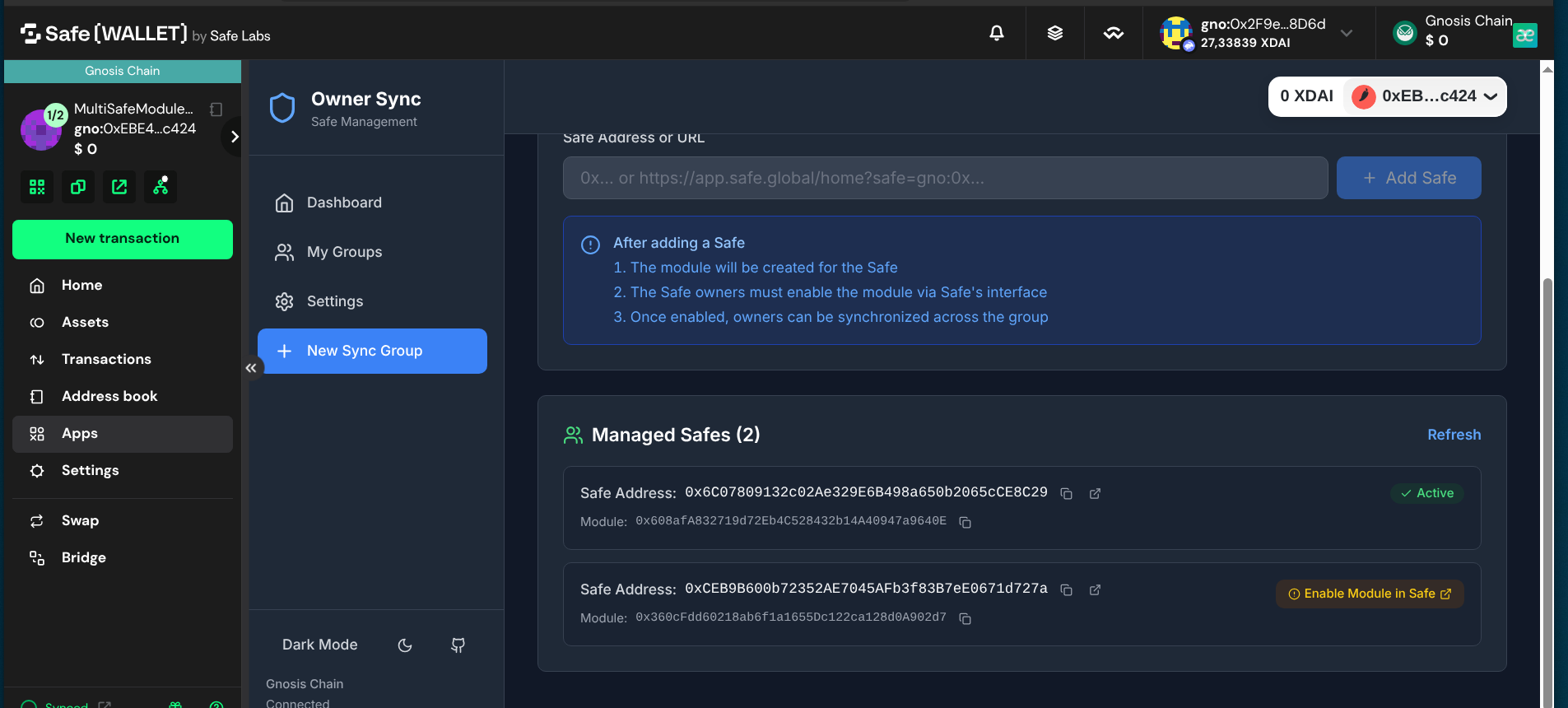Open Transactions in the Safe sidebar
The width and height of the screenshot is (1568, 708).
[106, 359]
